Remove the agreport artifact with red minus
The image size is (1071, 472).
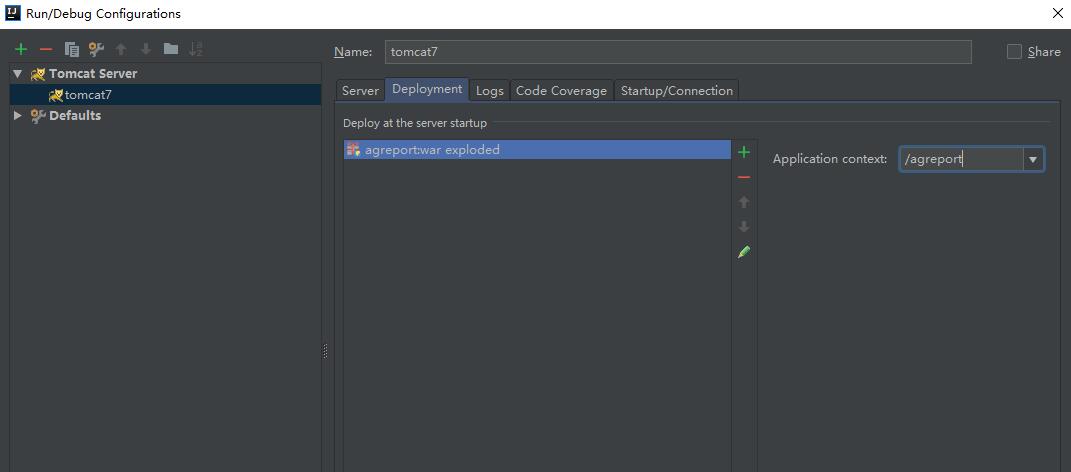pyautogui.click(x=744, y=177)
